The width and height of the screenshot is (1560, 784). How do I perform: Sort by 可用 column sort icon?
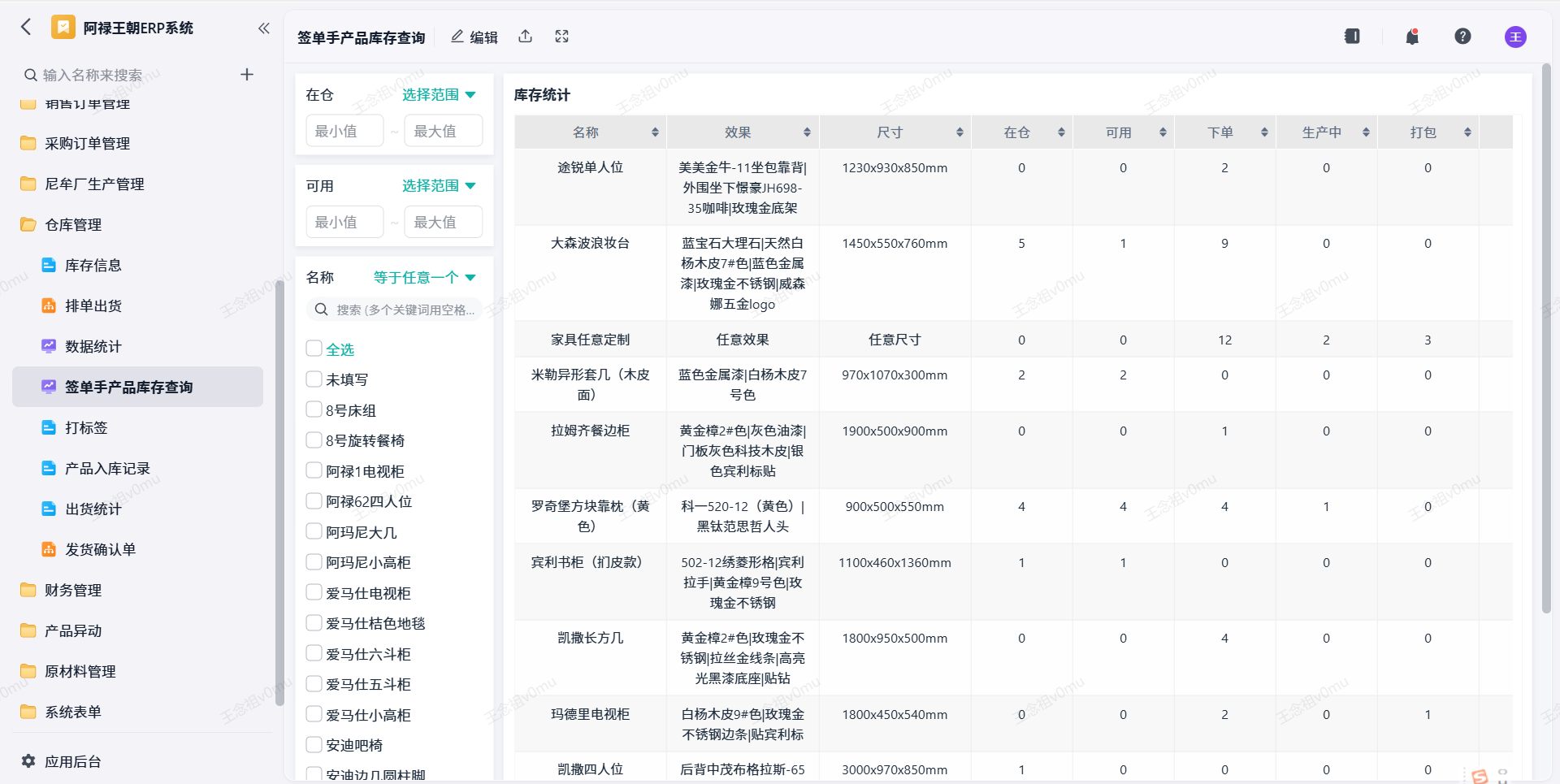point(1163,132)
